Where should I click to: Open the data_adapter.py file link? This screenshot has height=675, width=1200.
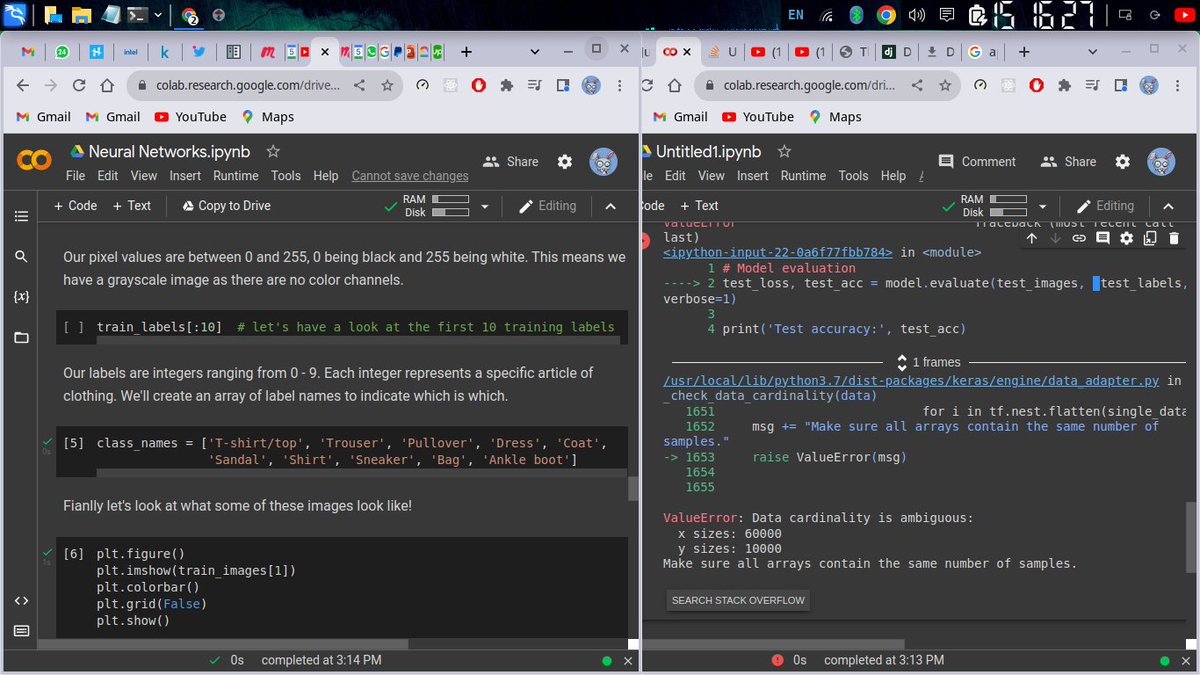click(x=911, y=380)
